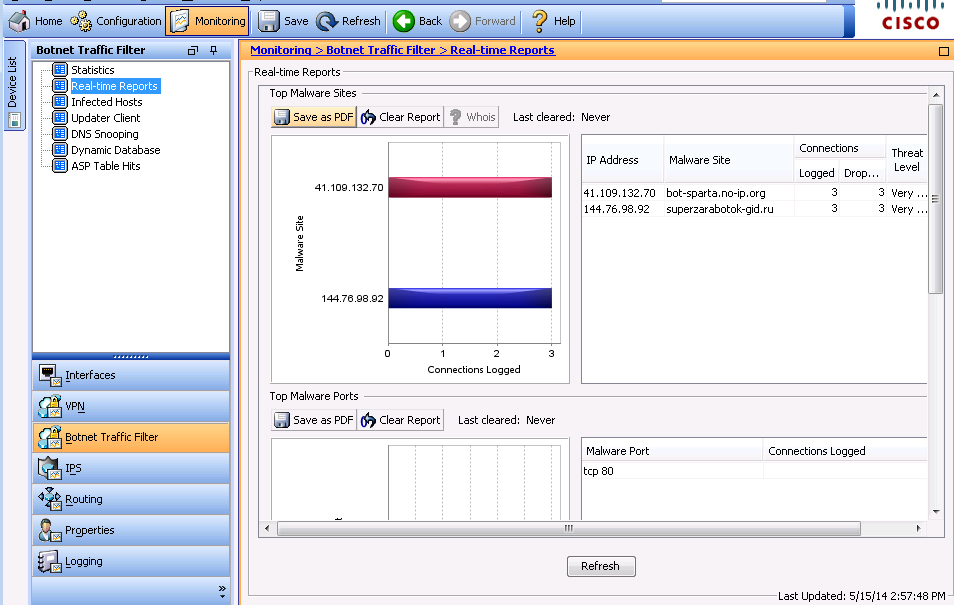Expand more navigation panes with the chevron
Viewport: 954px width, 605px height.
(x=222, y=591)
